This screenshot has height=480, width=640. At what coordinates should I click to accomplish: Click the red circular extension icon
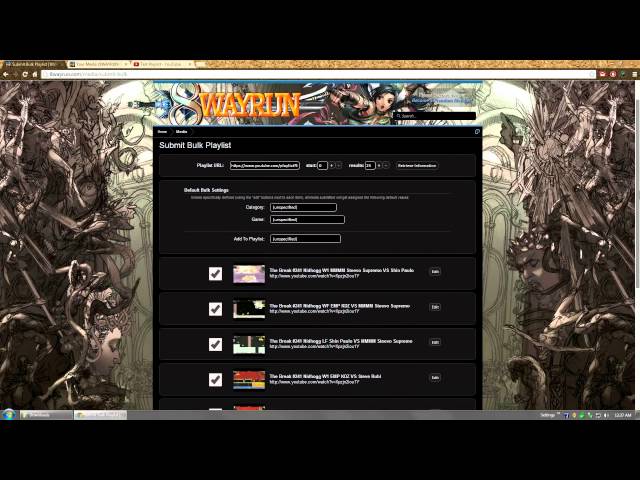[613, 74]
